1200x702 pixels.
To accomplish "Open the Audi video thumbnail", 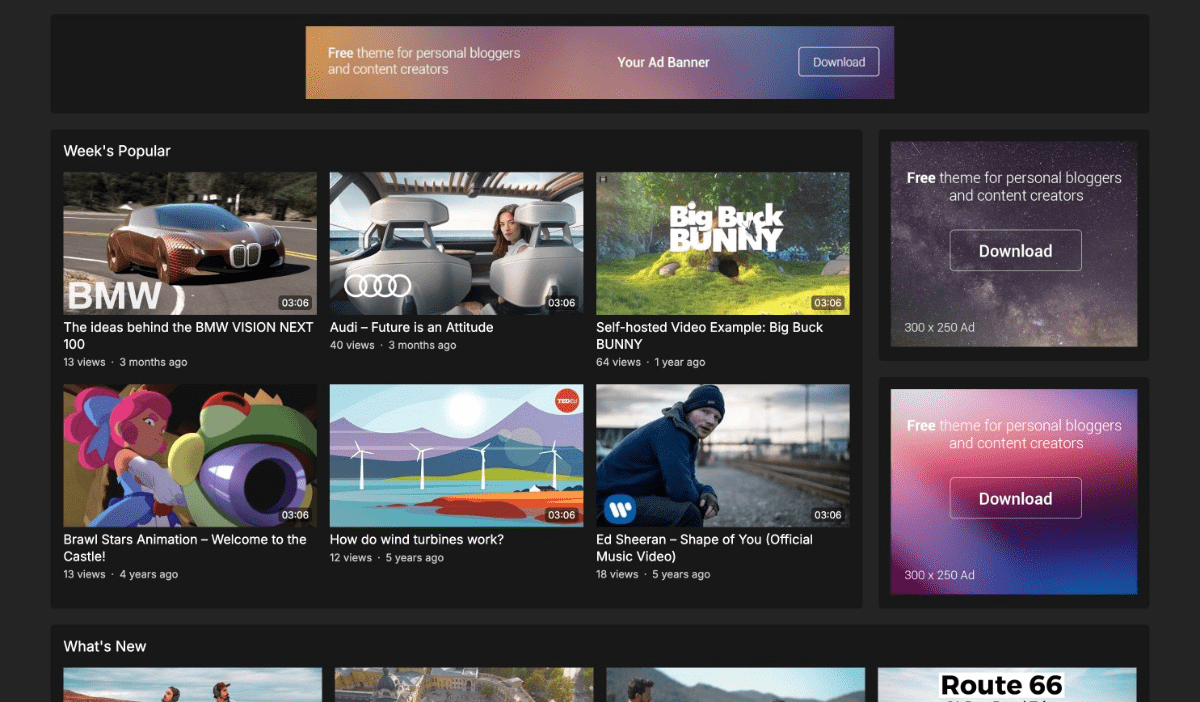I will click(457, 243).
